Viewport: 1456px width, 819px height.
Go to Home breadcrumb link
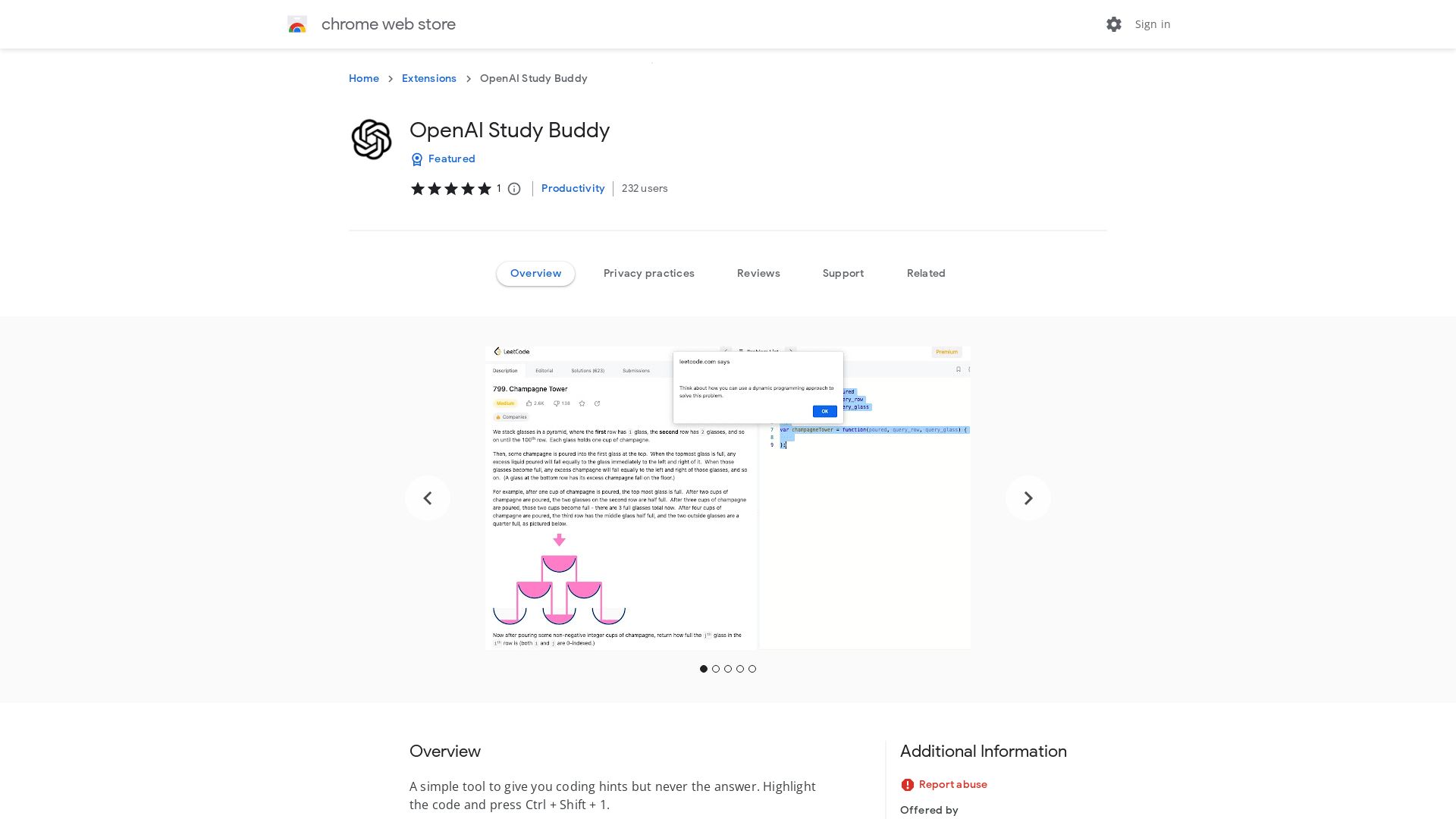pyautogui.click(x=363, y=79)
